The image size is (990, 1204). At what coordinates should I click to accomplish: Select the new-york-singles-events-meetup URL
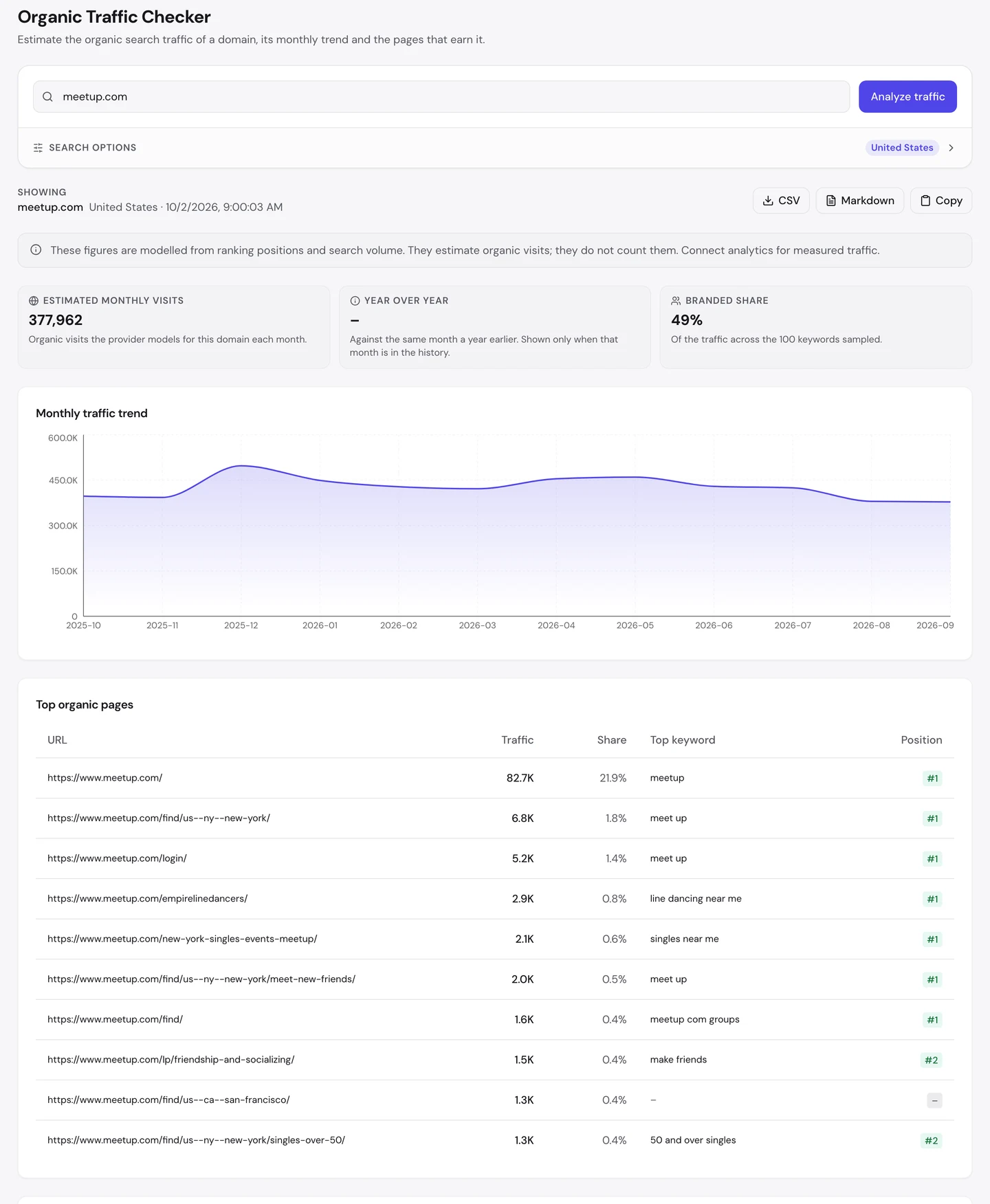point(182,939)
